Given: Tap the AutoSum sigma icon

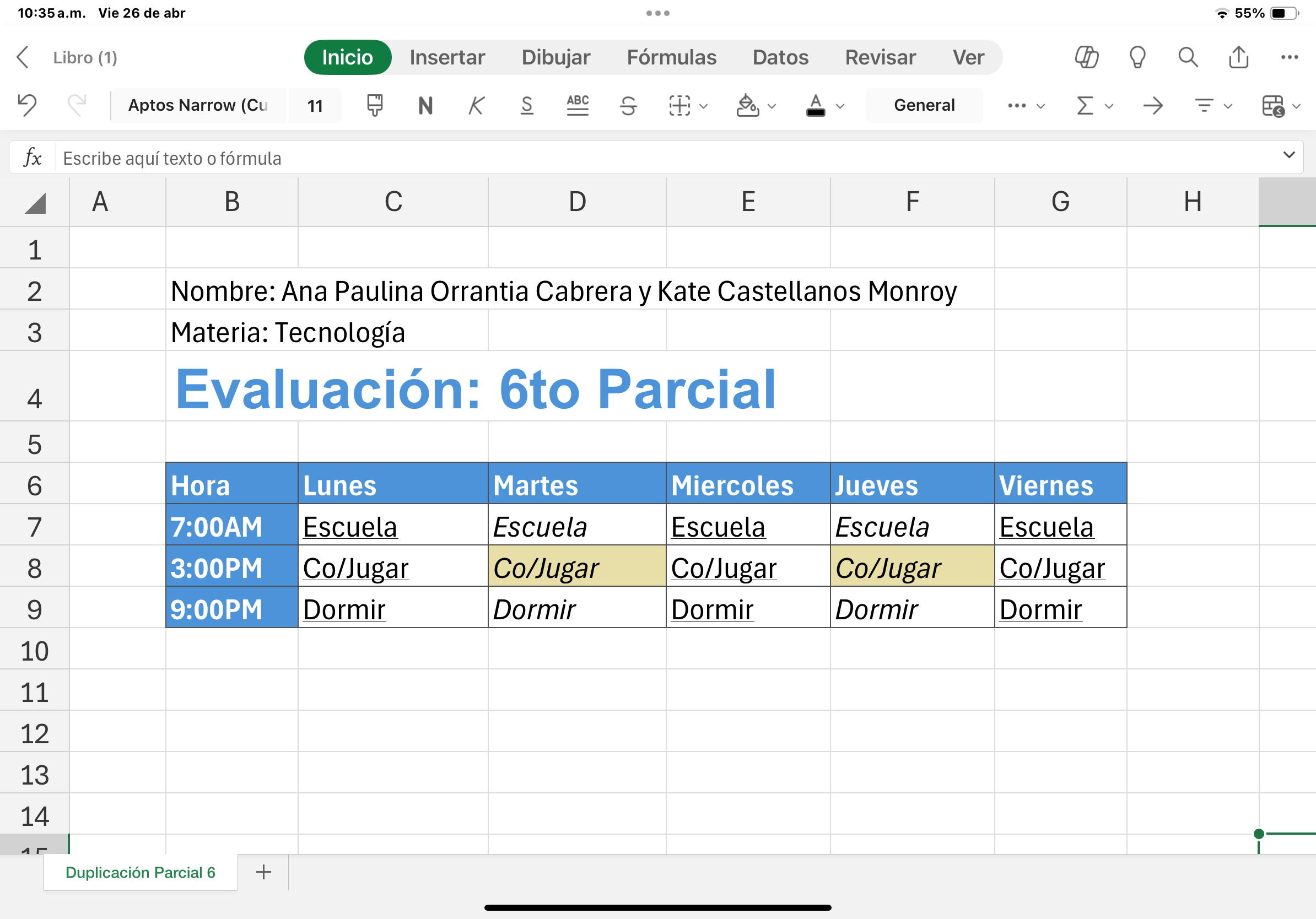Looking at the screenshot, I should pos(1085,105).
